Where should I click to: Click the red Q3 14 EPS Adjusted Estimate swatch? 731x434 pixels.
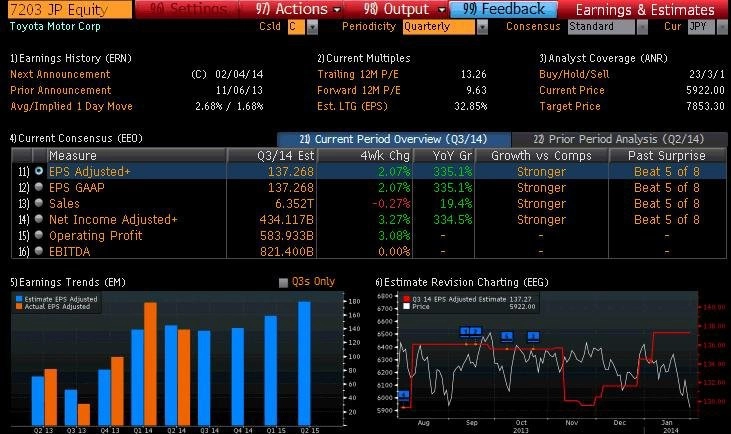407,299
